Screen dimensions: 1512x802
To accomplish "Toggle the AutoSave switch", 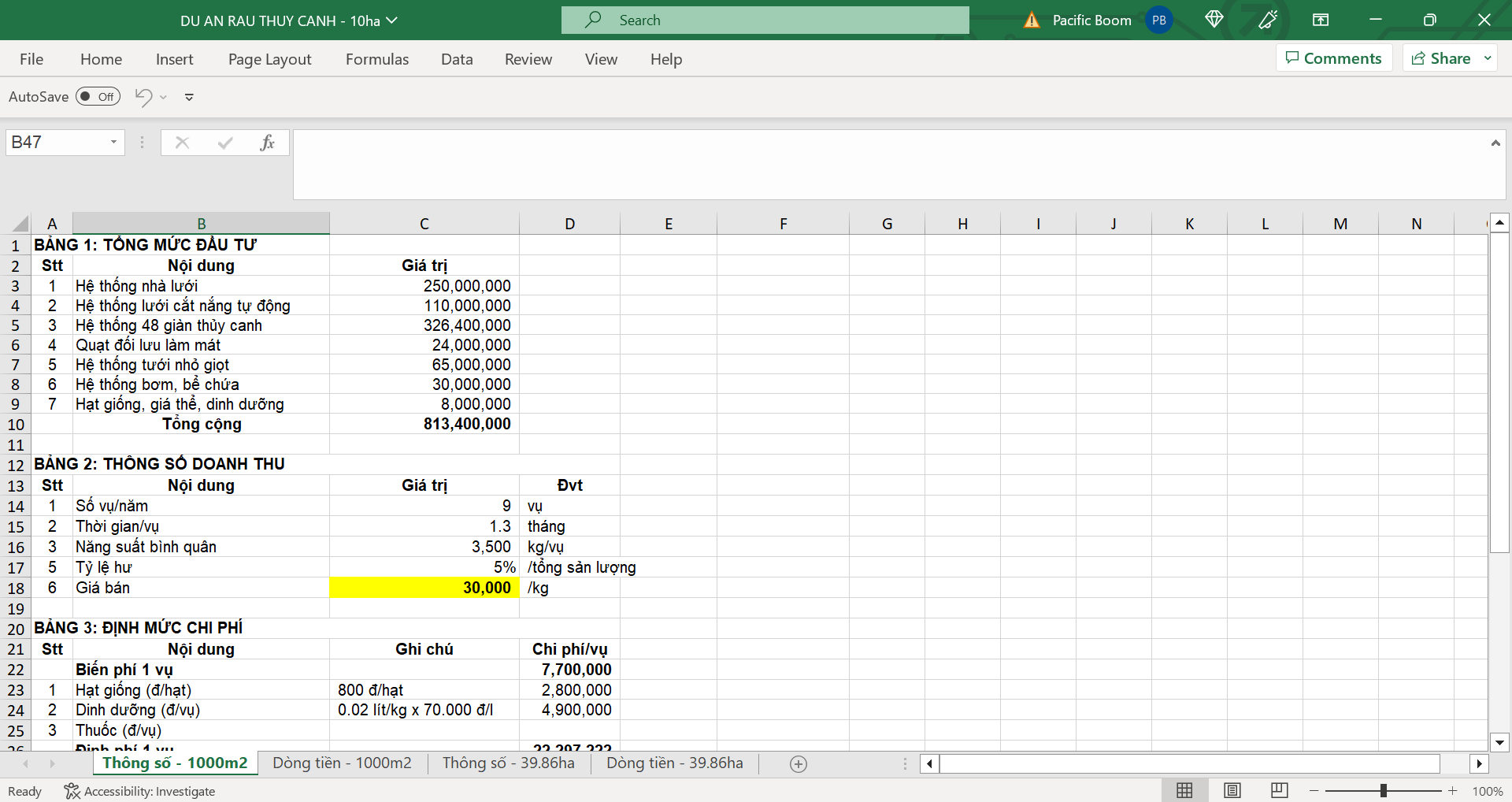I will (98, 97).
